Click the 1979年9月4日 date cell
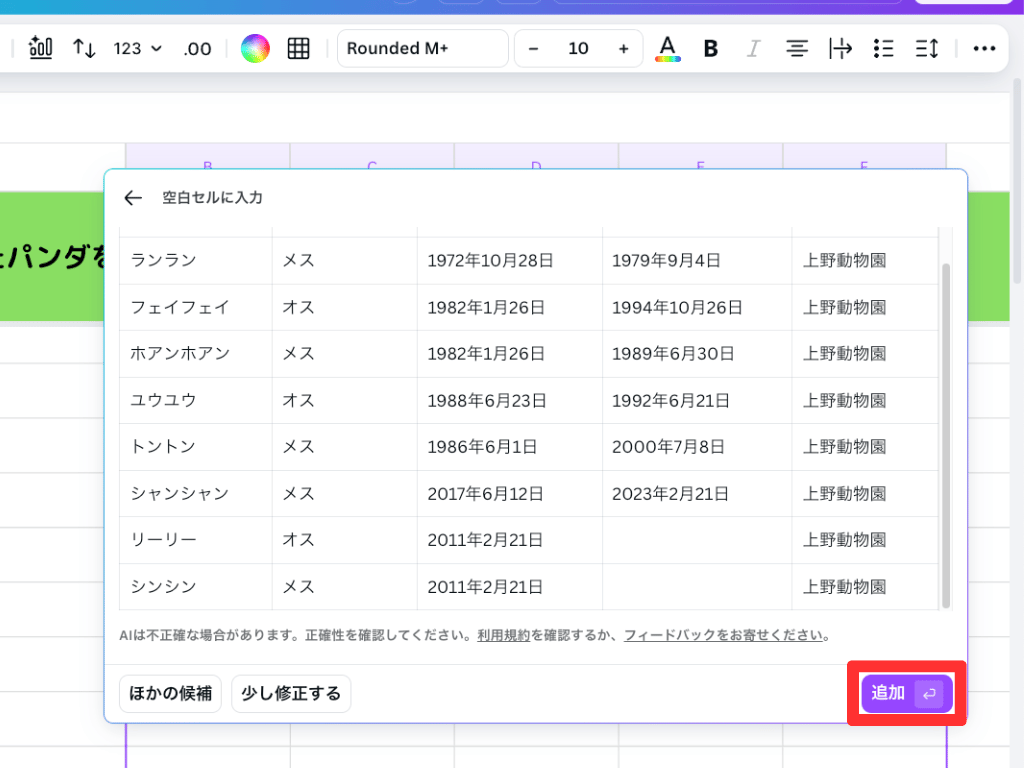1024x768 pixels. pyautogui.click(x=697, y=261)
